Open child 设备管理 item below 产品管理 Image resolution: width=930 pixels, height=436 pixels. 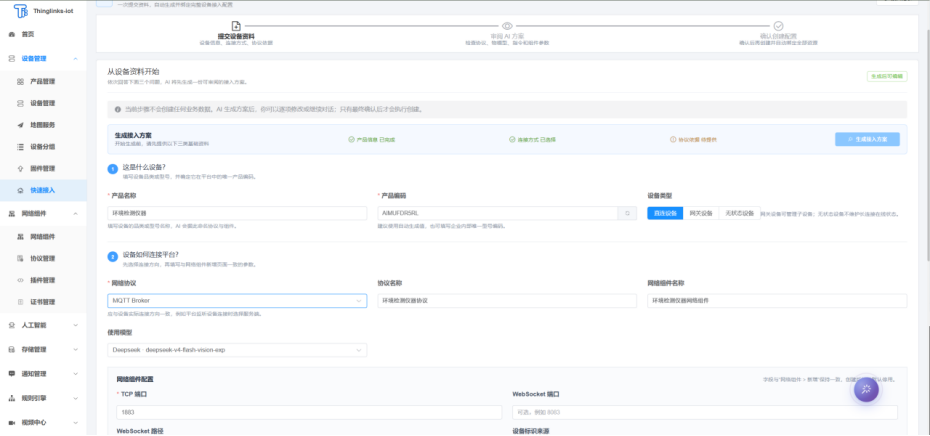click(x=43, y=103)
